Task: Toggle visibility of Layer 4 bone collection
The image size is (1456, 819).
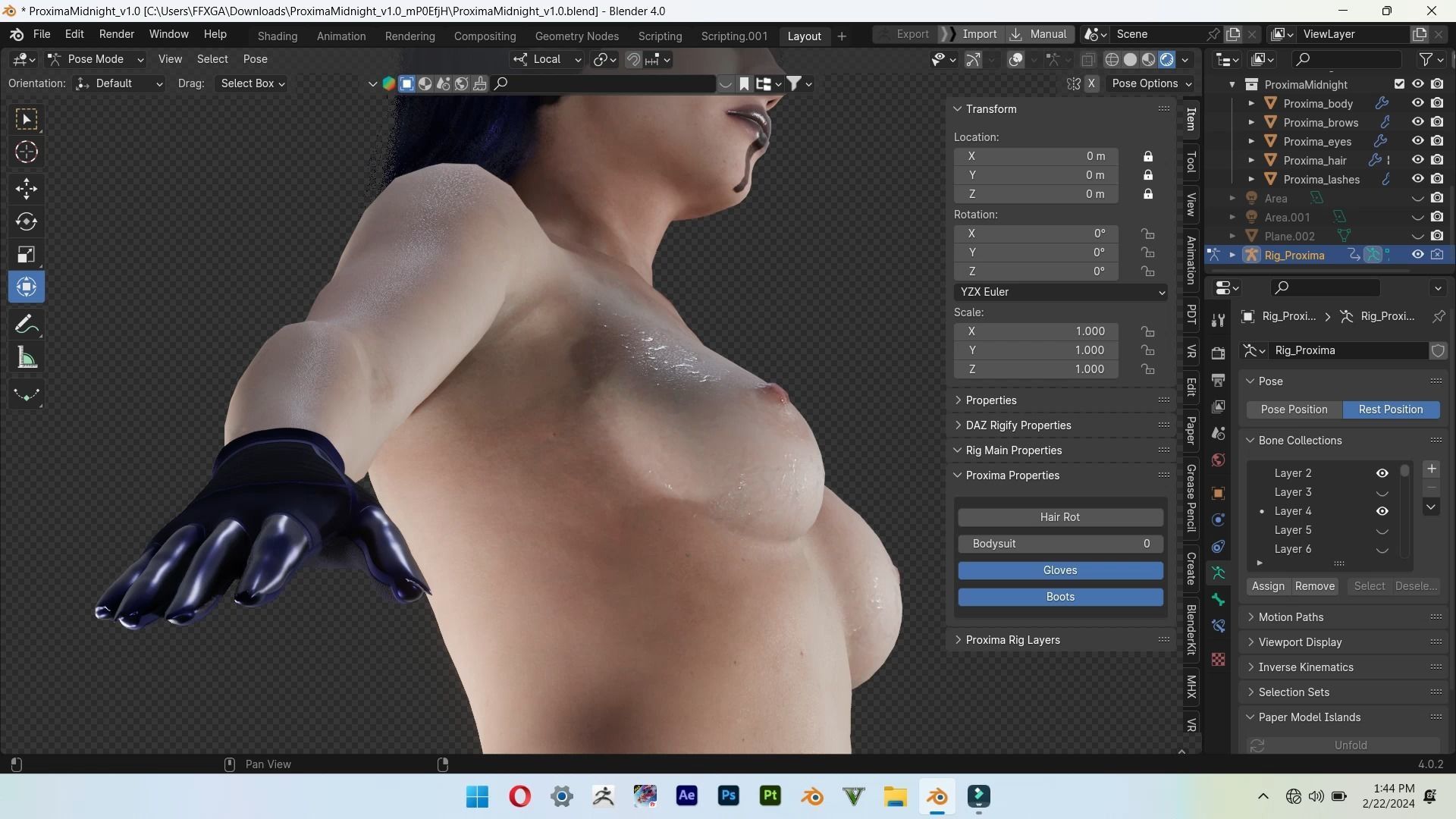Action: click(1382, 511)
